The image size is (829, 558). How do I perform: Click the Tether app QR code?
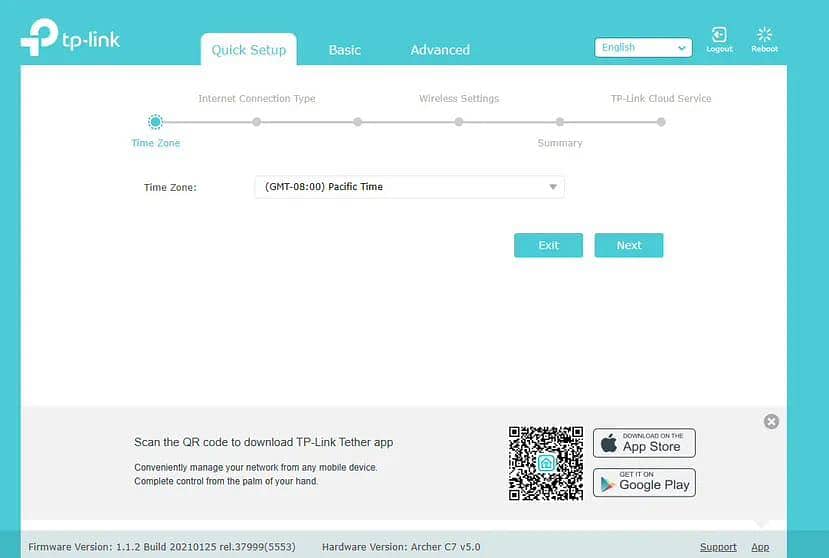point(545,463)
